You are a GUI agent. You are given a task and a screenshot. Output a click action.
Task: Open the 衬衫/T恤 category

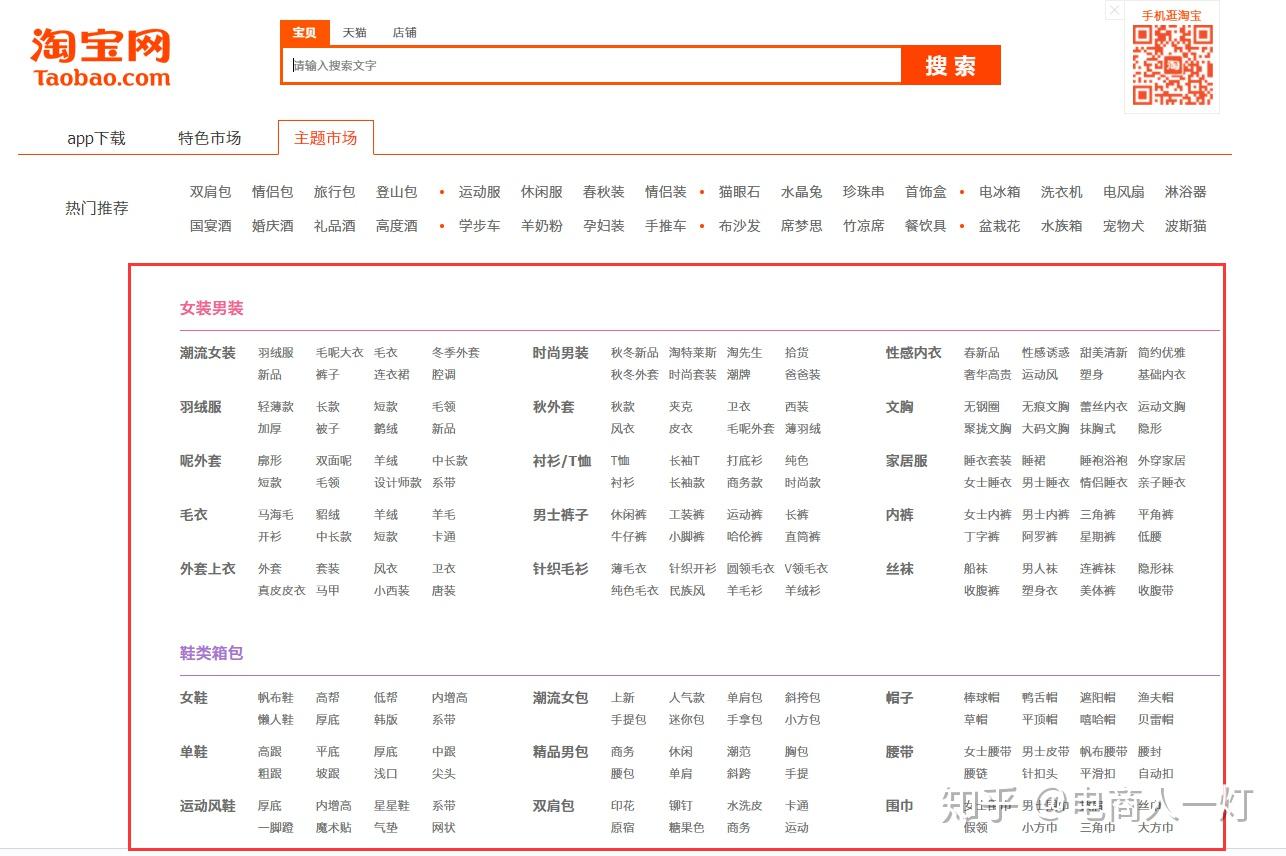563,461
